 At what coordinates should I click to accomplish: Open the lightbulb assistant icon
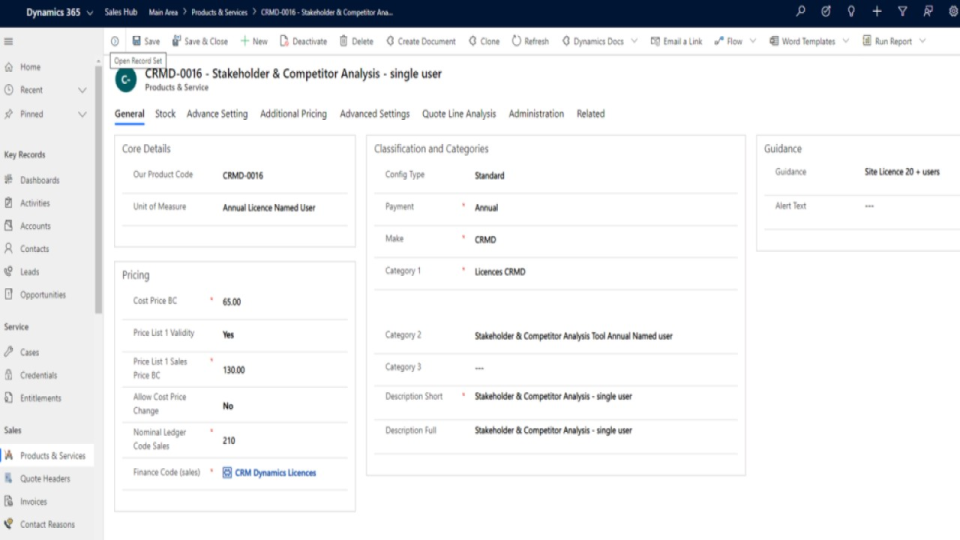pos(851,12)
